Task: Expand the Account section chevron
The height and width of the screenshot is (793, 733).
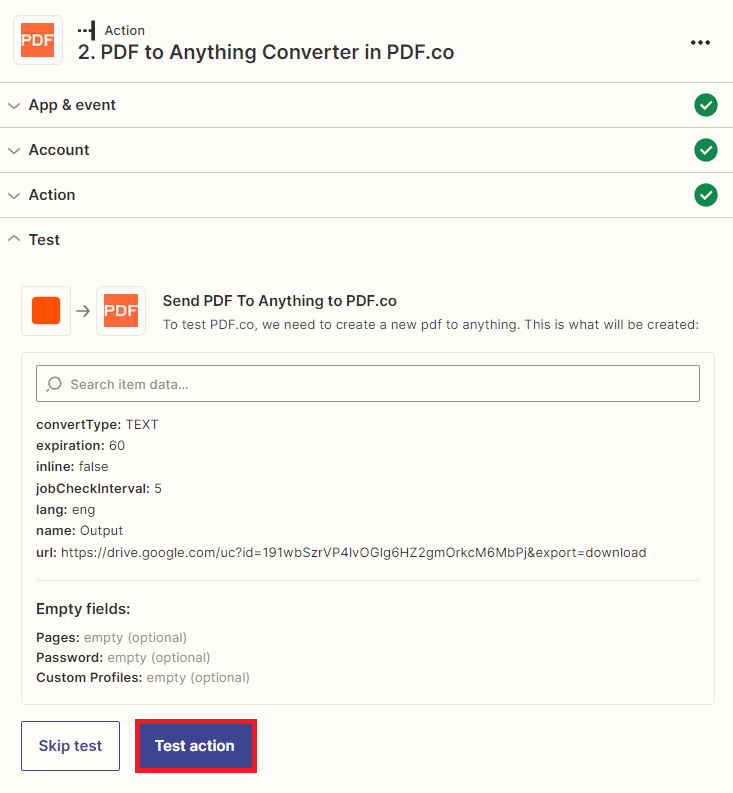Action: (14, 151)
